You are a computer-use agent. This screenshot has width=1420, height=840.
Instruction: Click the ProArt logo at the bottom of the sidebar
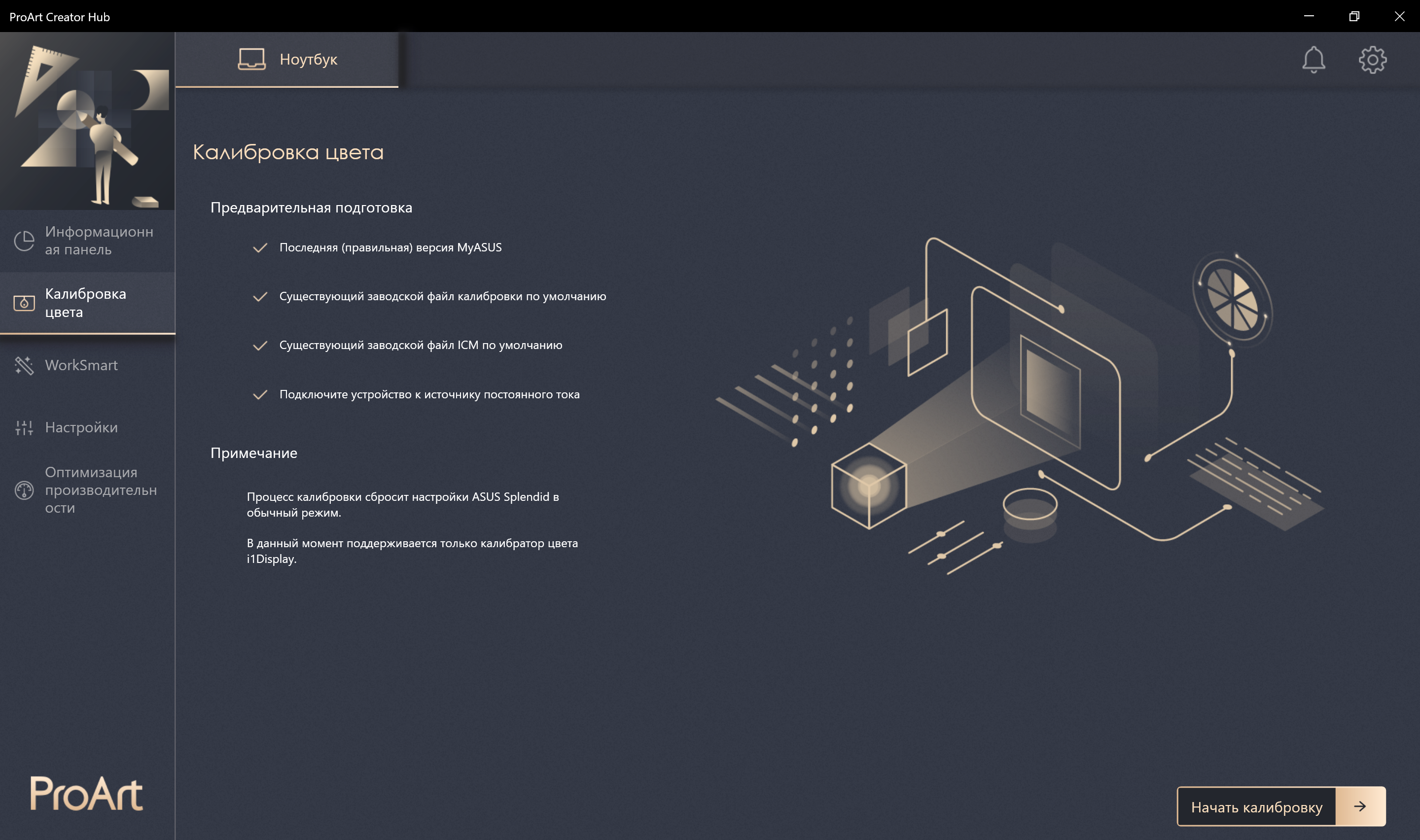[86, 793]
